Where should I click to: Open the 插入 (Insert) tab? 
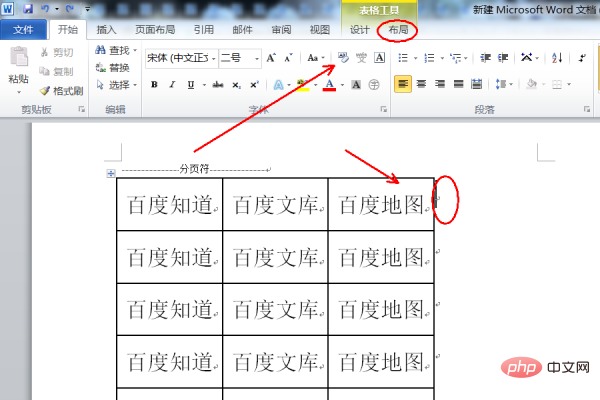106,30
